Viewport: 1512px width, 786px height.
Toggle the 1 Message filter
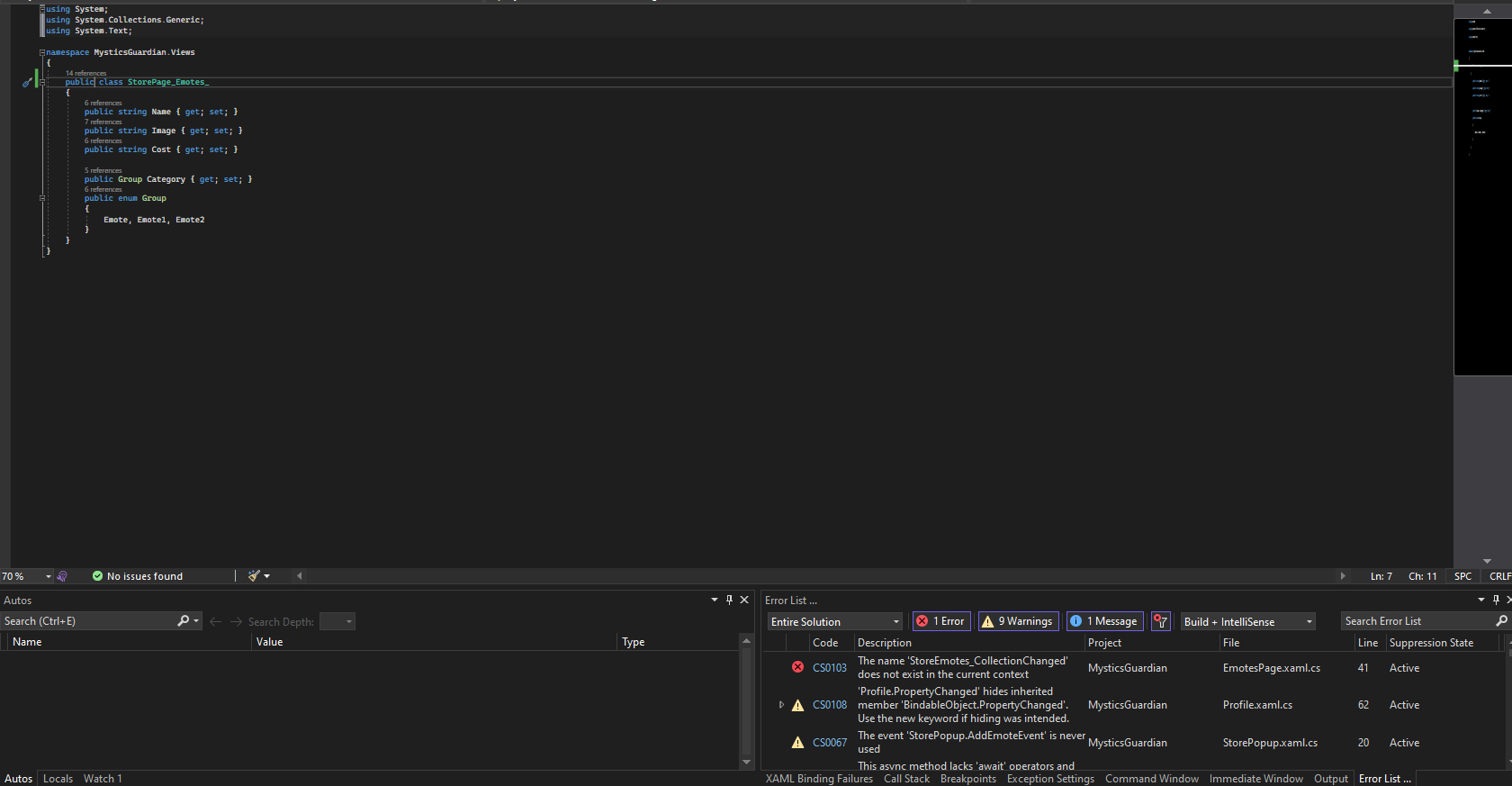(1104, 621)
